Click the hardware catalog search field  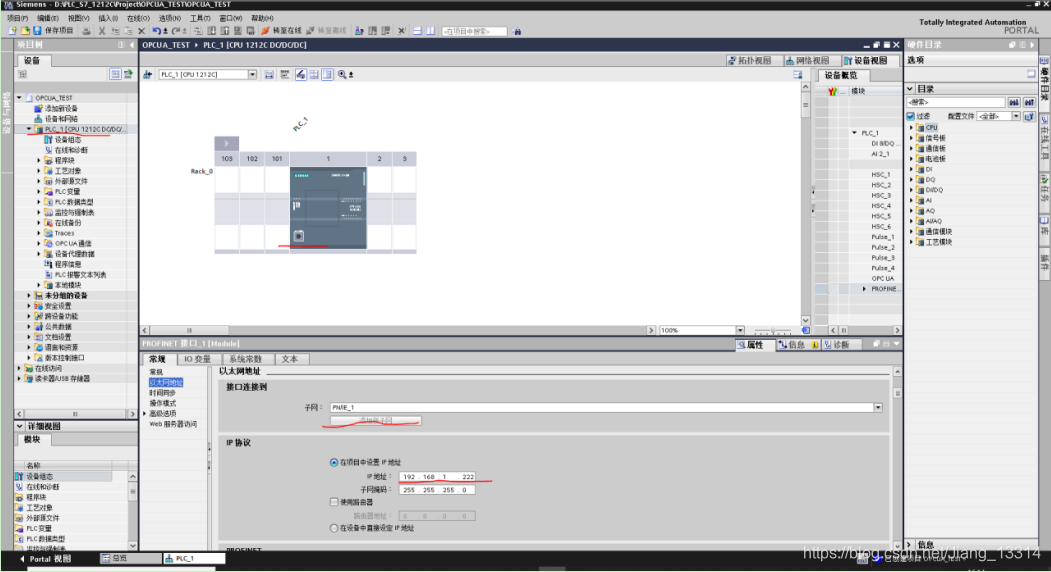[956, 102]
